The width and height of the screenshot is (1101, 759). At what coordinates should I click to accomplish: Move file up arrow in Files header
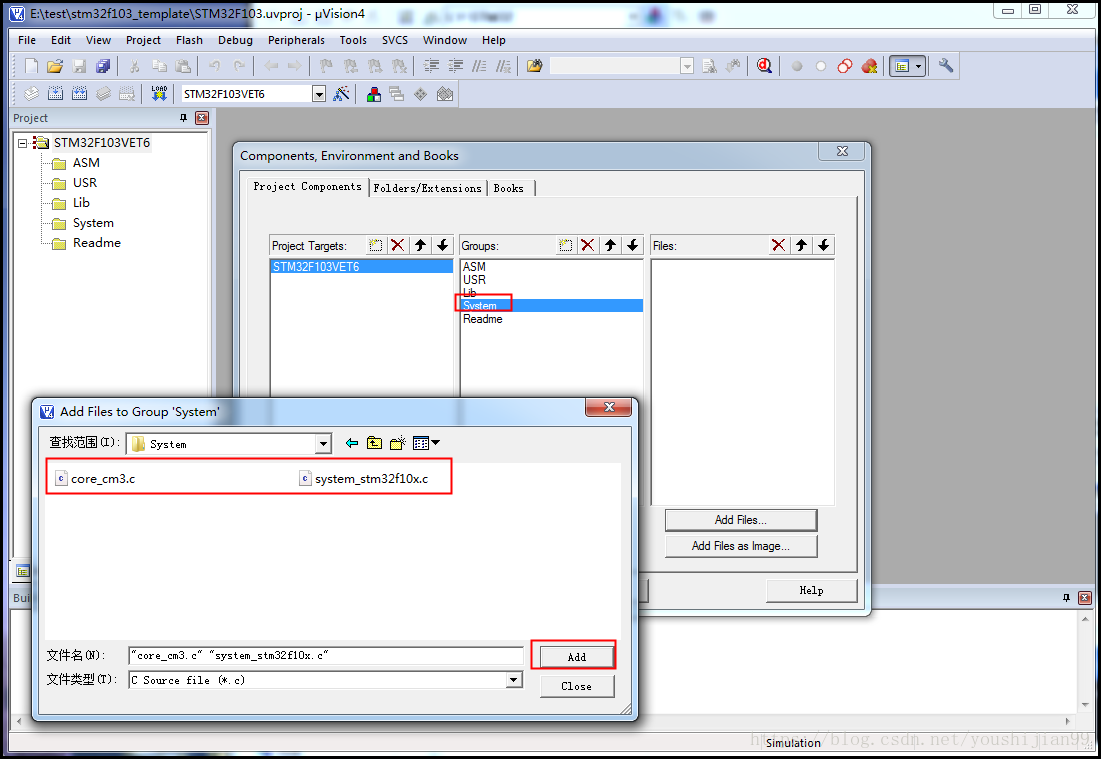(x=801, y=245)
